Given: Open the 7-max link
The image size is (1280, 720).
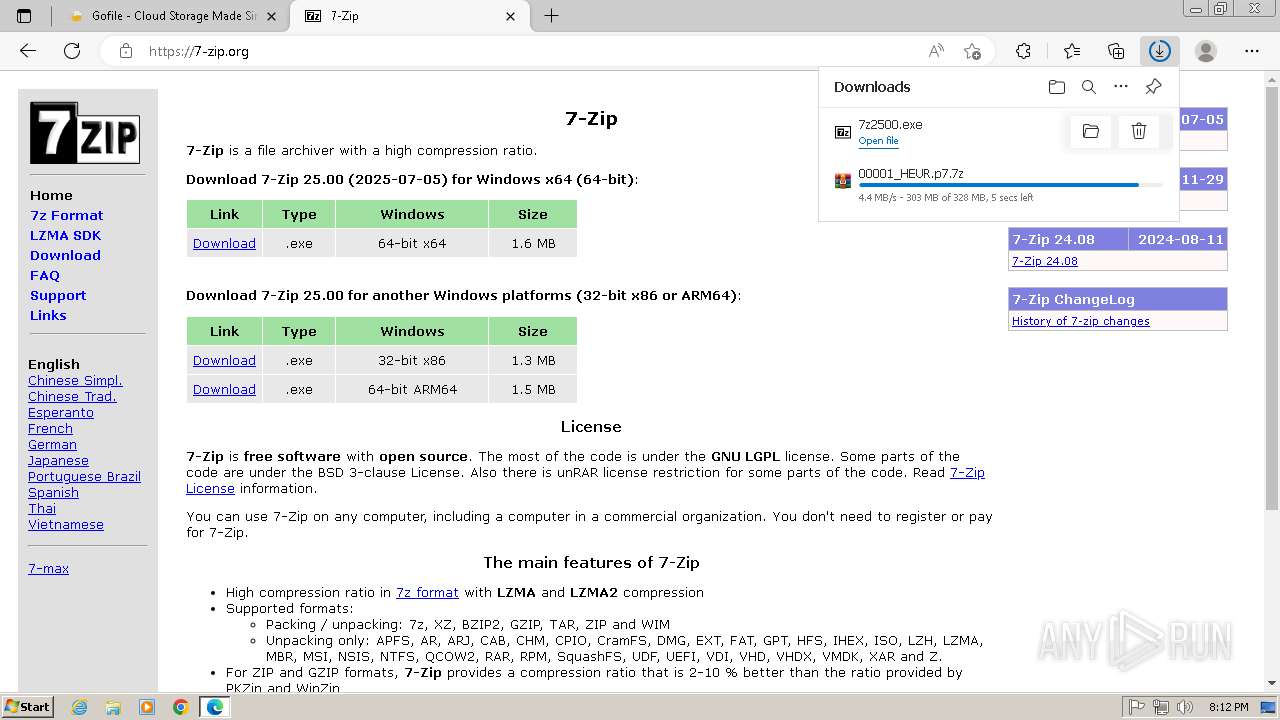Looking at the screenshot, I should click(x=48, y=568).
